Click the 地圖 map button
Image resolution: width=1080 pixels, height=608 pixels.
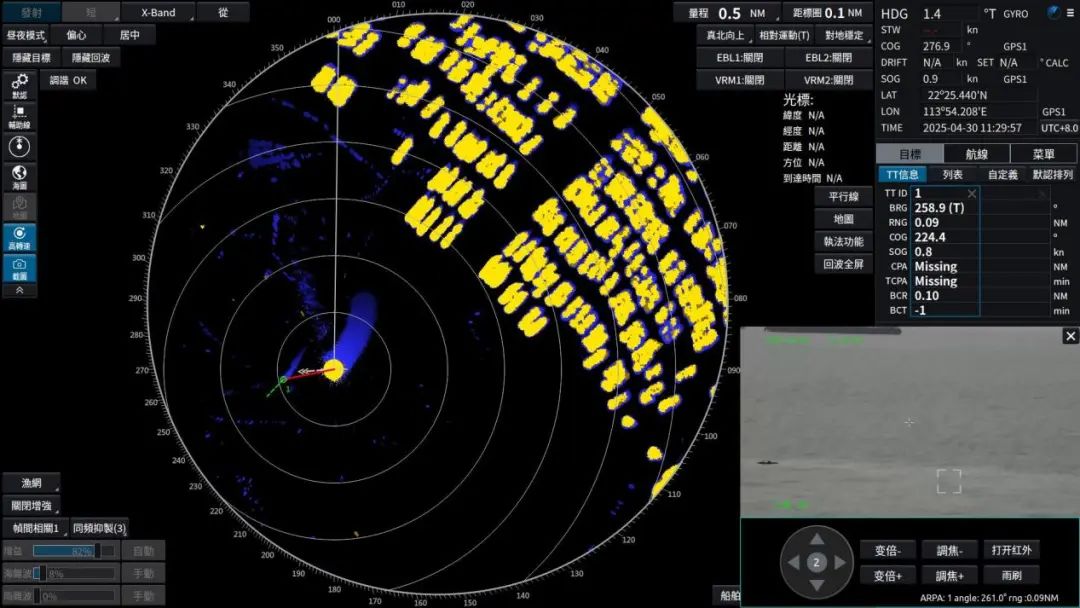click(844, 219)
